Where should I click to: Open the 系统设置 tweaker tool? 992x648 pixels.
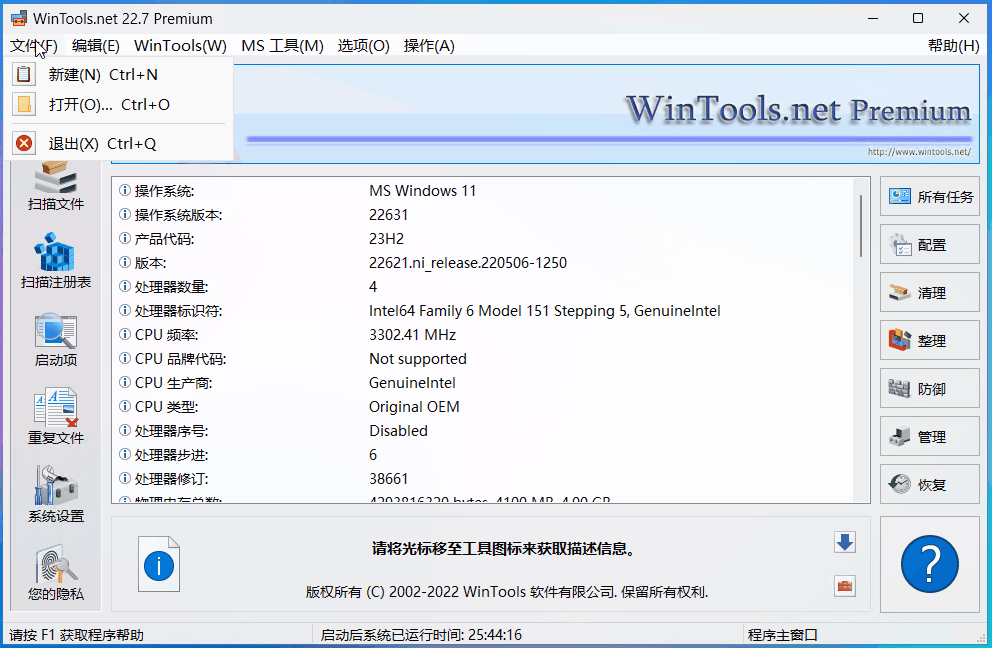(x=56, y=495)
